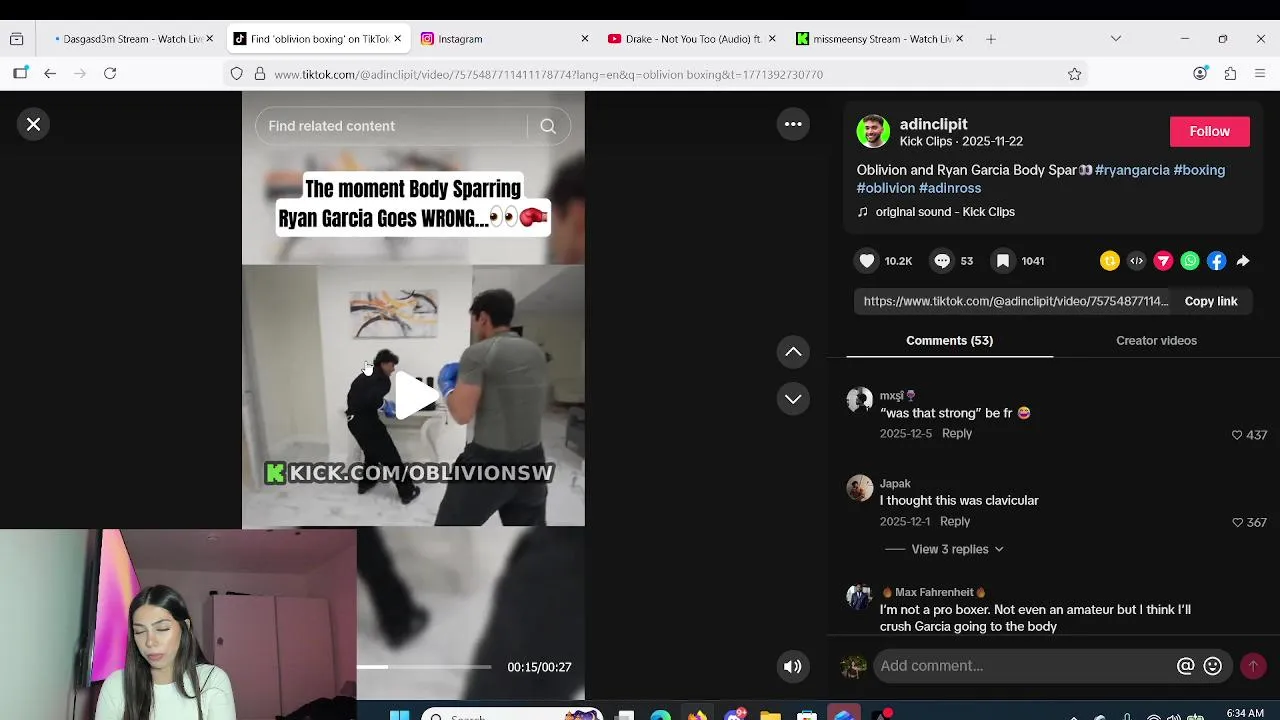Open the adinclipit profile avatar
This screenshot has width=1280, height=720.
(x=873, y=131)
